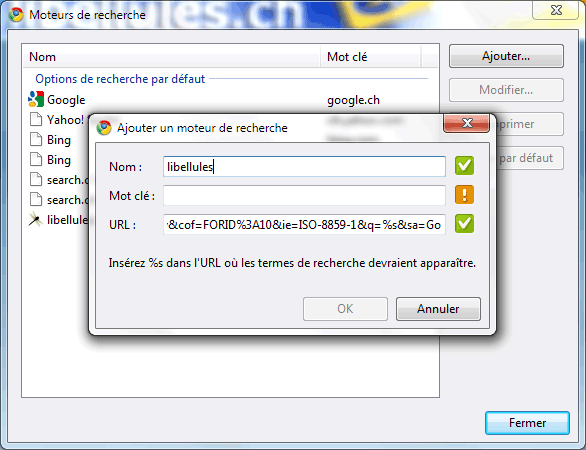The image size is (586, 450).
Task: Click the Ajouter... button
Action: [x=506, y=56]
